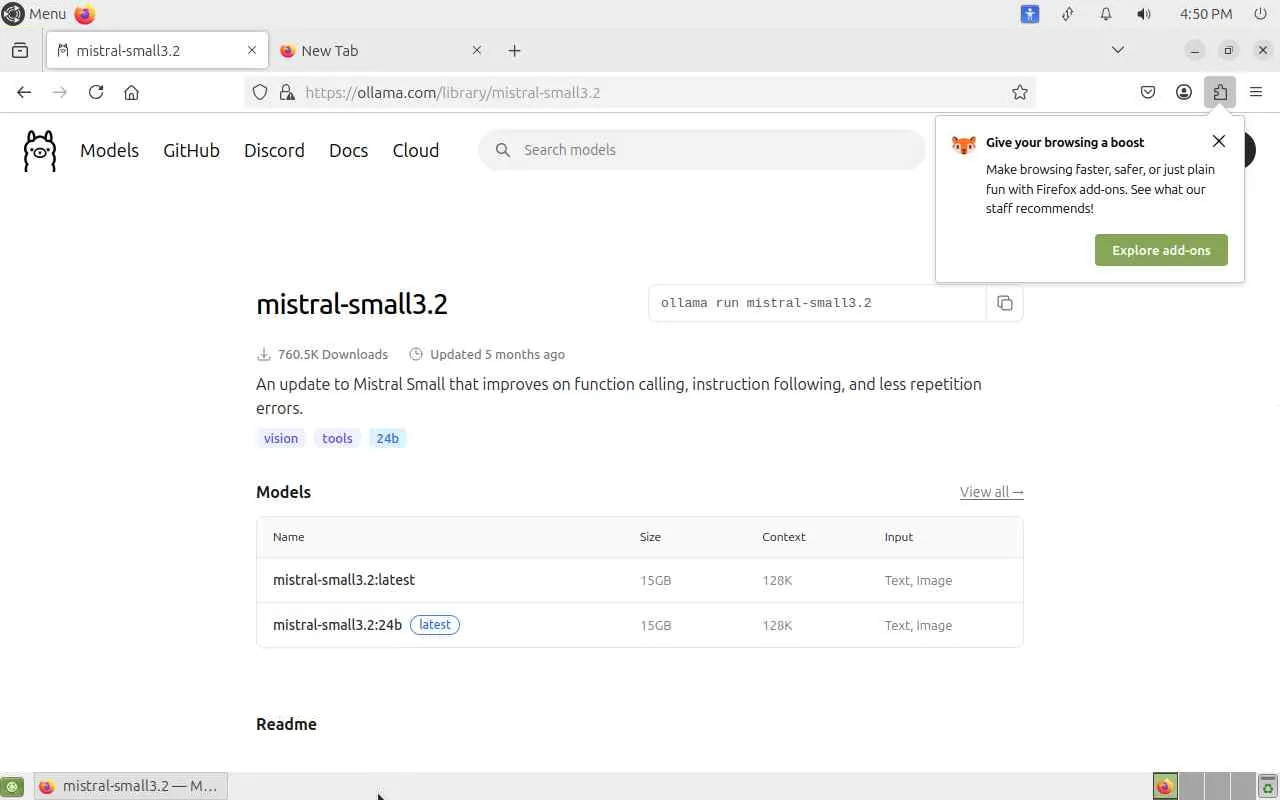
Task: Dismiss the Firefox add-ons popup
Action: 1218,141
